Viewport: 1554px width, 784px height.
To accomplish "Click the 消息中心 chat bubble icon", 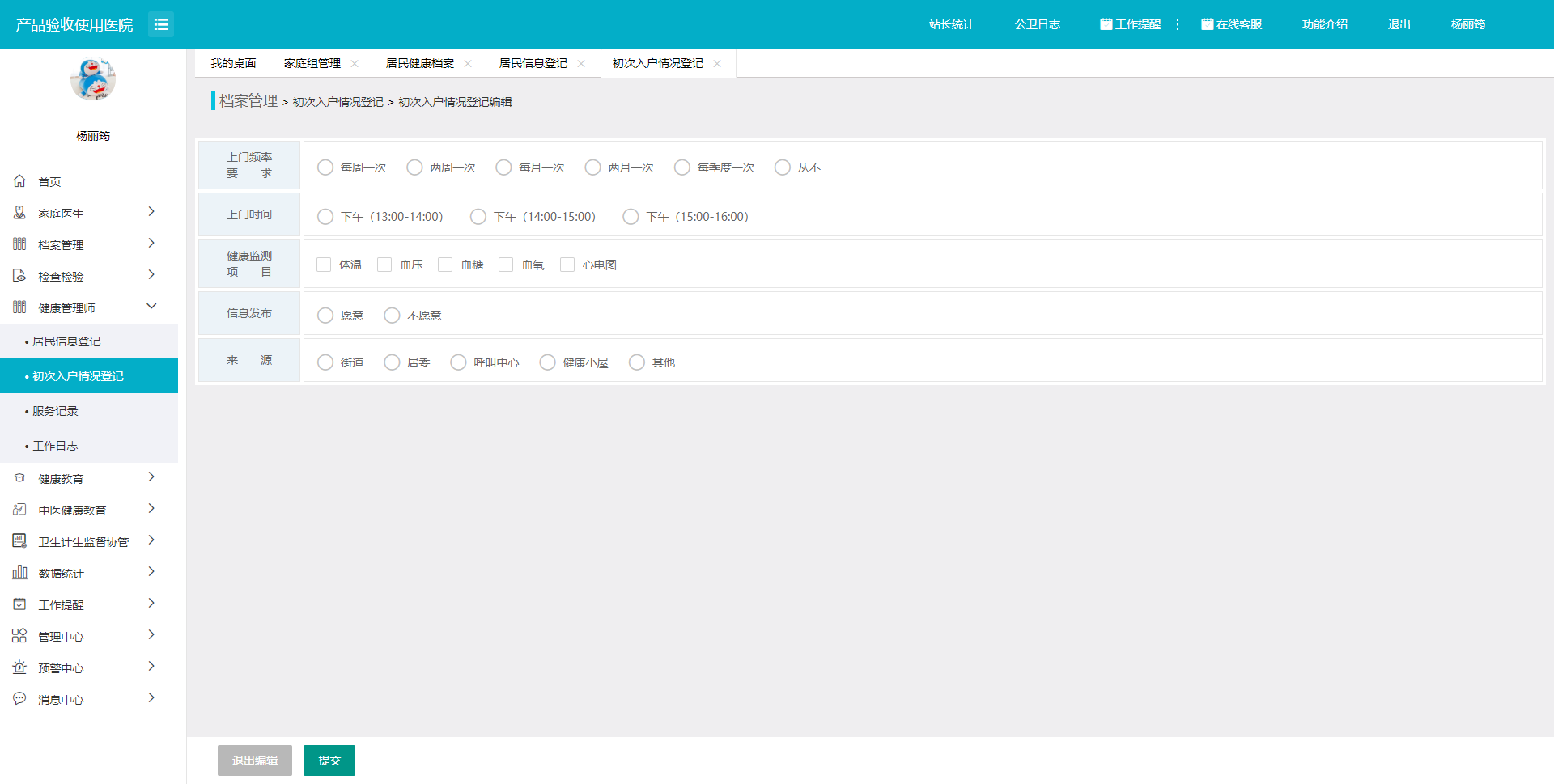I will [x=19, y=699].
